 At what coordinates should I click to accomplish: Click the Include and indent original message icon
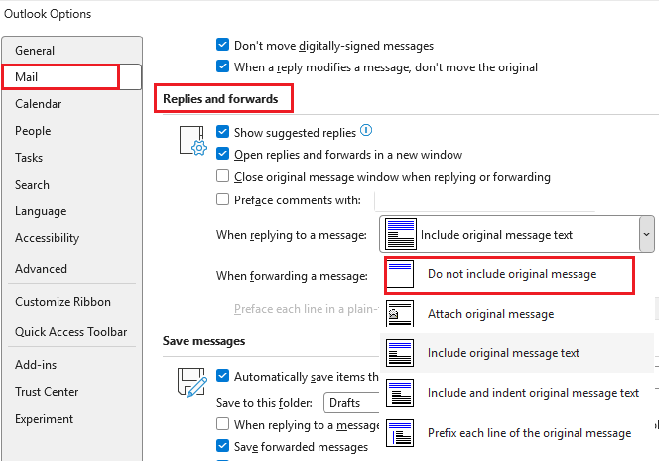click(400, 393)
